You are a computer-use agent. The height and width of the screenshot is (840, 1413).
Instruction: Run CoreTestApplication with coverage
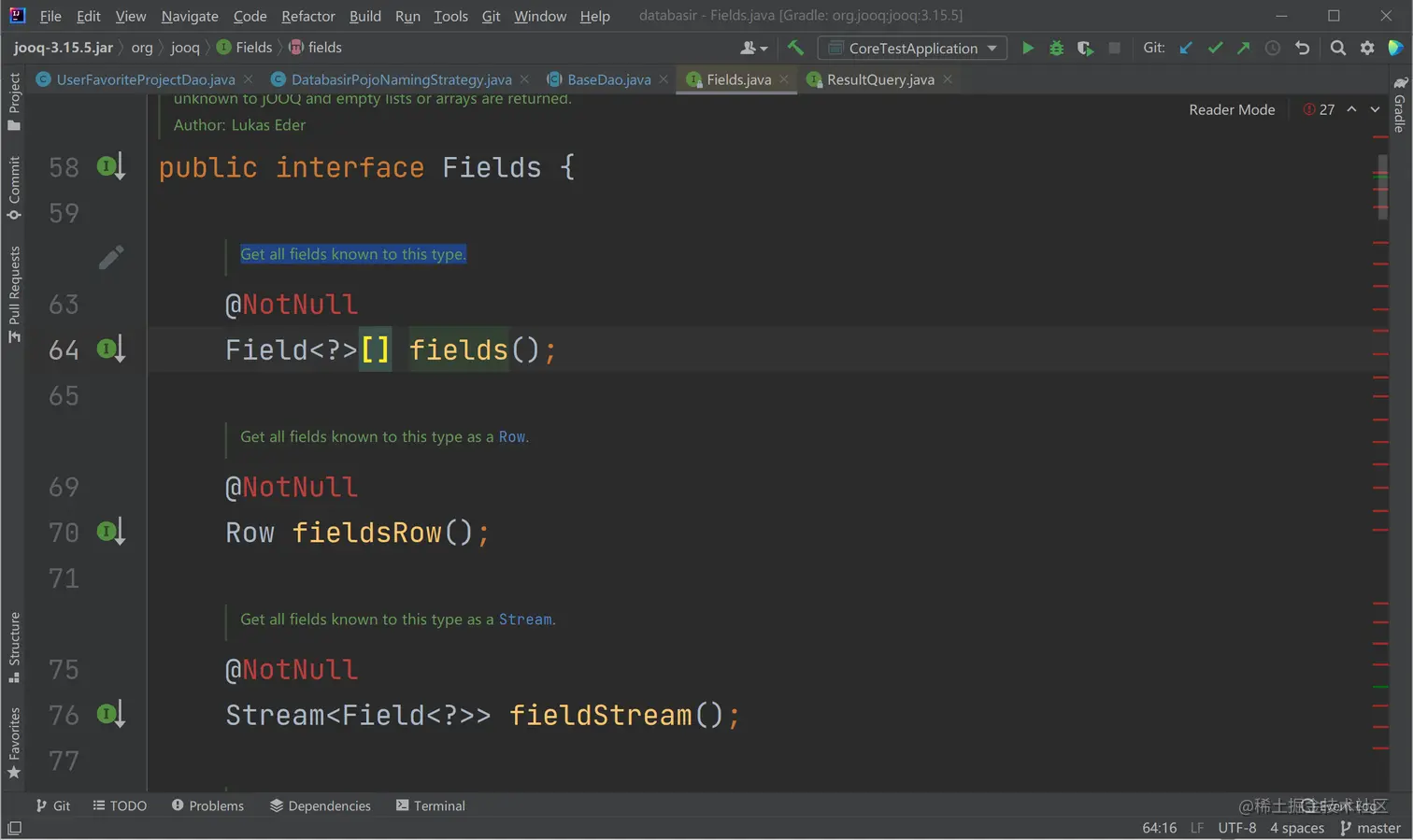1085,48
